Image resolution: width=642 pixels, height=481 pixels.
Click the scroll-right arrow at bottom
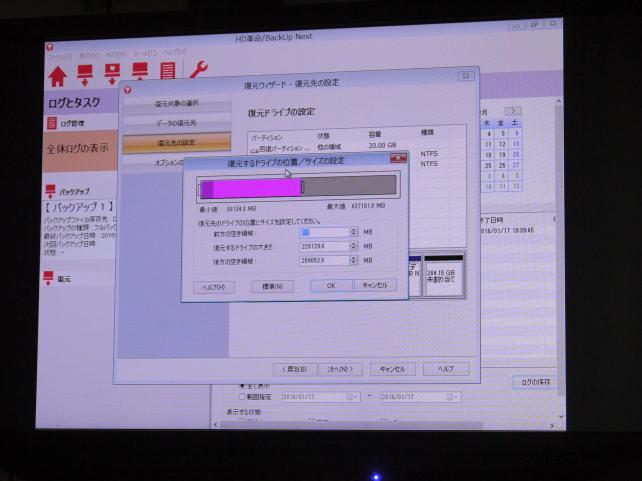(x=552, y=426)
